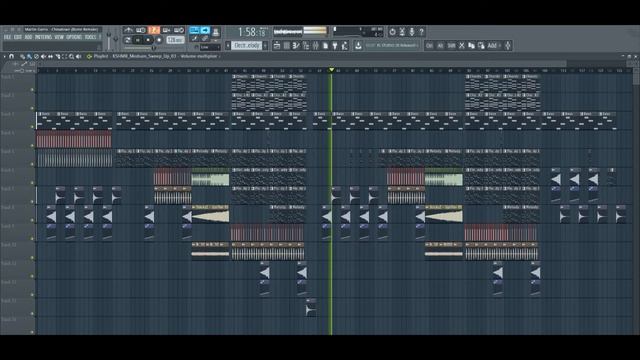Open the Add dropdown button

(494, 46)
